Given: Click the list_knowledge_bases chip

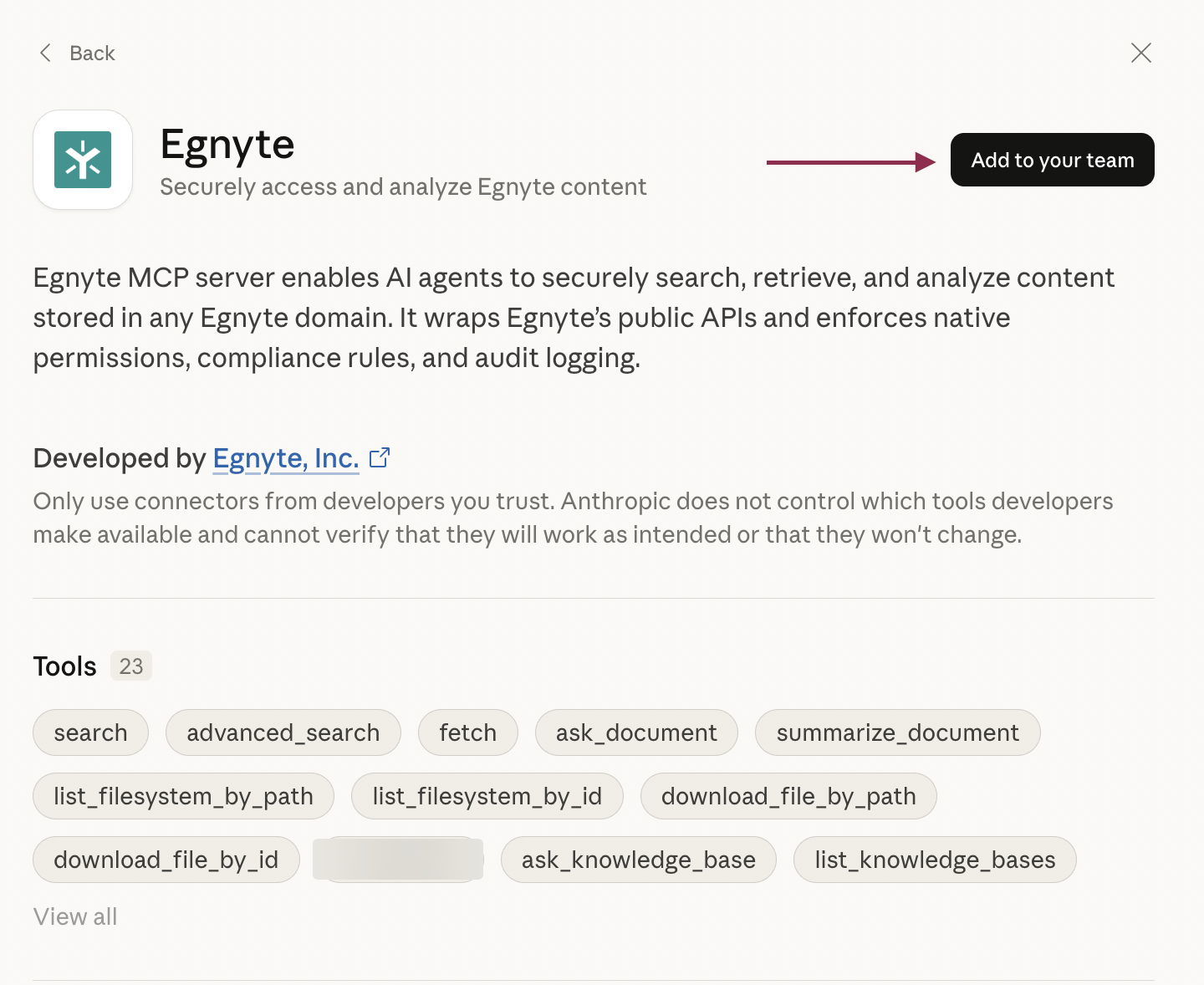Looking at the screenshot, I should coord(934,860).
